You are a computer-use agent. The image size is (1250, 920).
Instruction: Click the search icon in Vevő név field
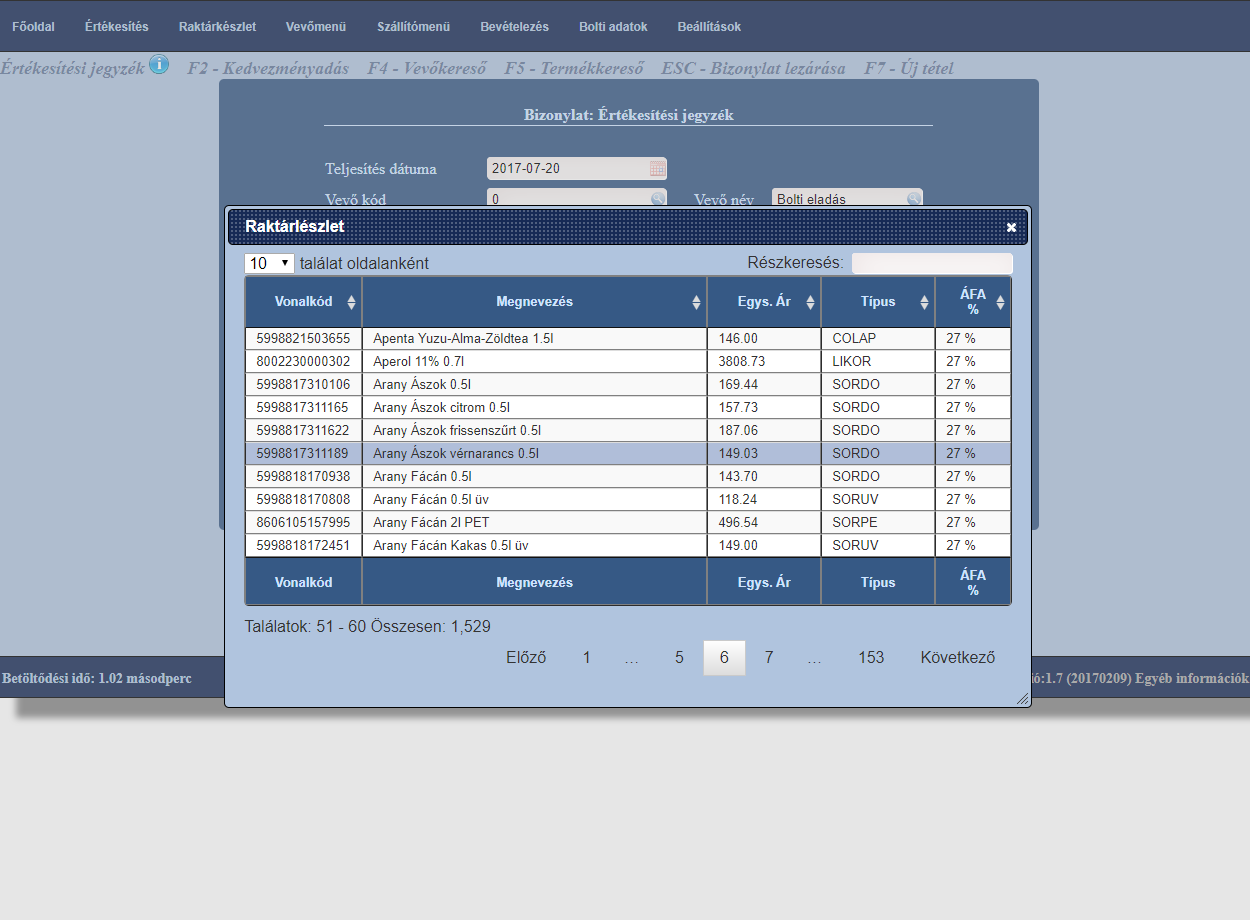click(x=914, y=199)
